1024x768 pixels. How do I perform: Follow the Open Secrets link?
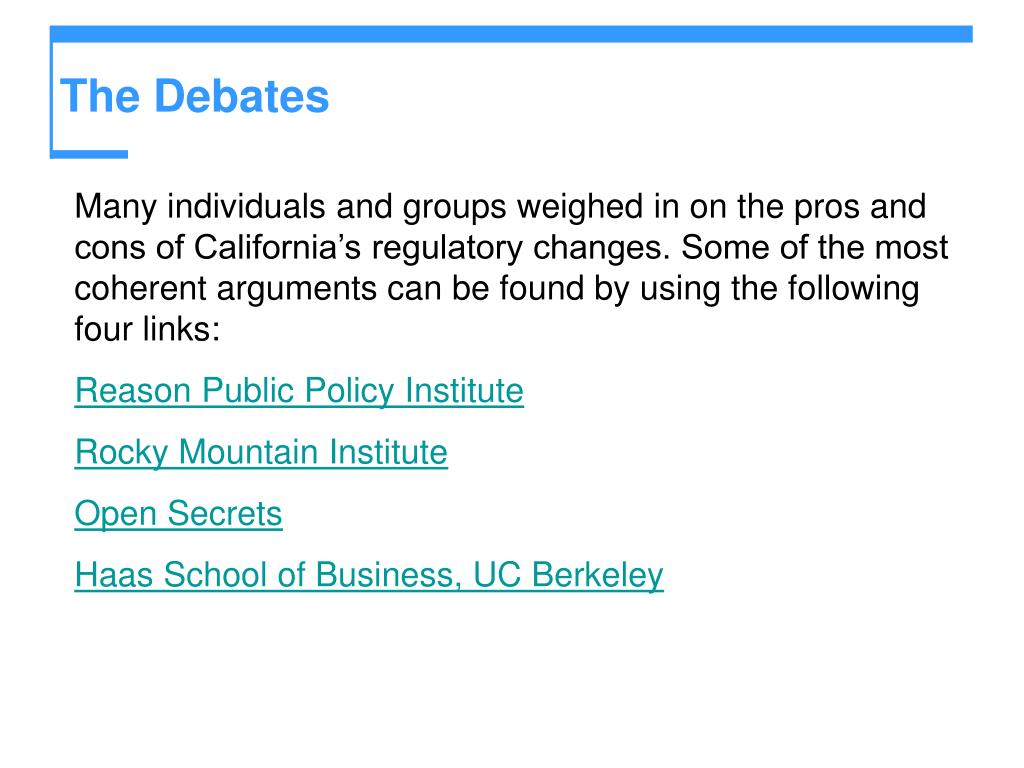coord(178,514)
